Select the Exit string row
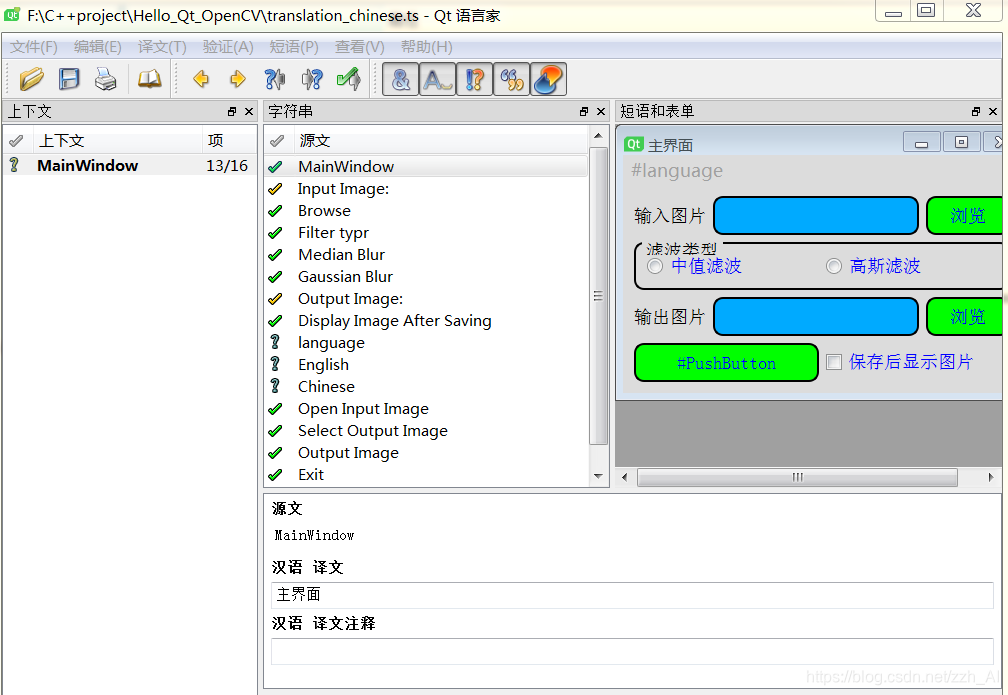Viewport: 1008px width, 695px height. tap(426, 474)
